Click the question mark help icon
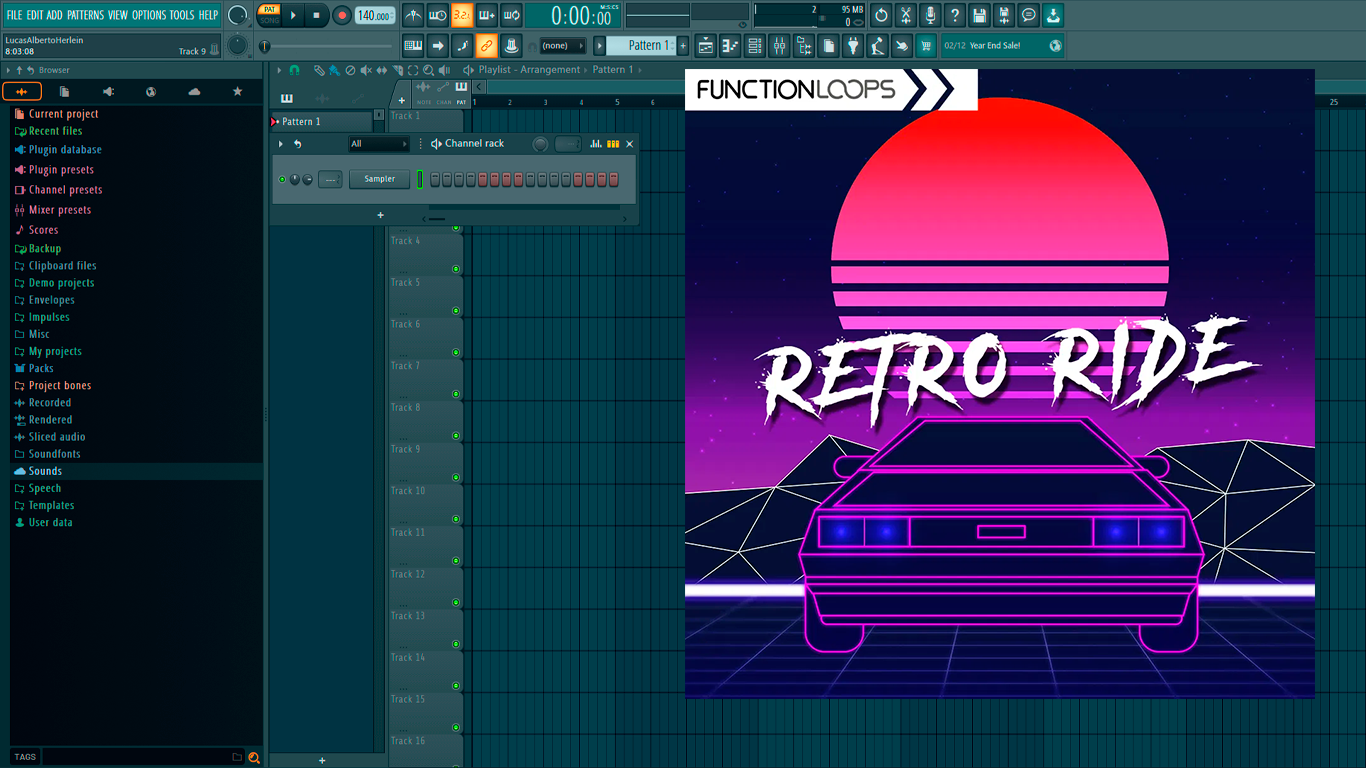Image resolution: width=1366 pixels, height=768 pixels. pos(955,15)
